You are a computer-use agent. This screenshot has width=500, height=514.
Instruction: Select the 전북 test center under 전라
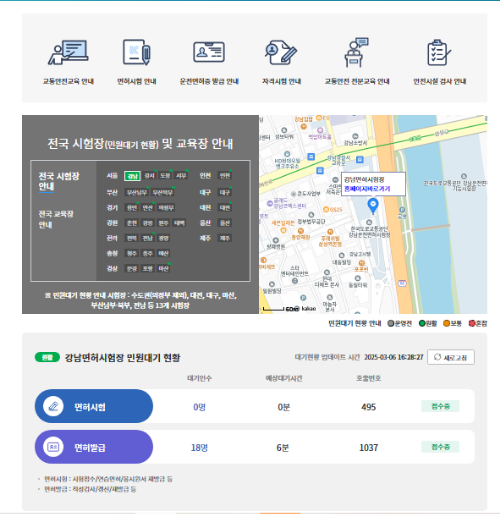[x=132, y=238]
